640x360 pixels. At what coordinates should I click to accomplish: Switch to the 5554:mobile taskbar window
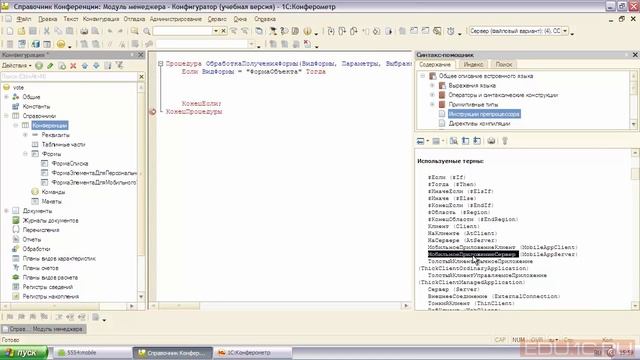coord(92,353)
